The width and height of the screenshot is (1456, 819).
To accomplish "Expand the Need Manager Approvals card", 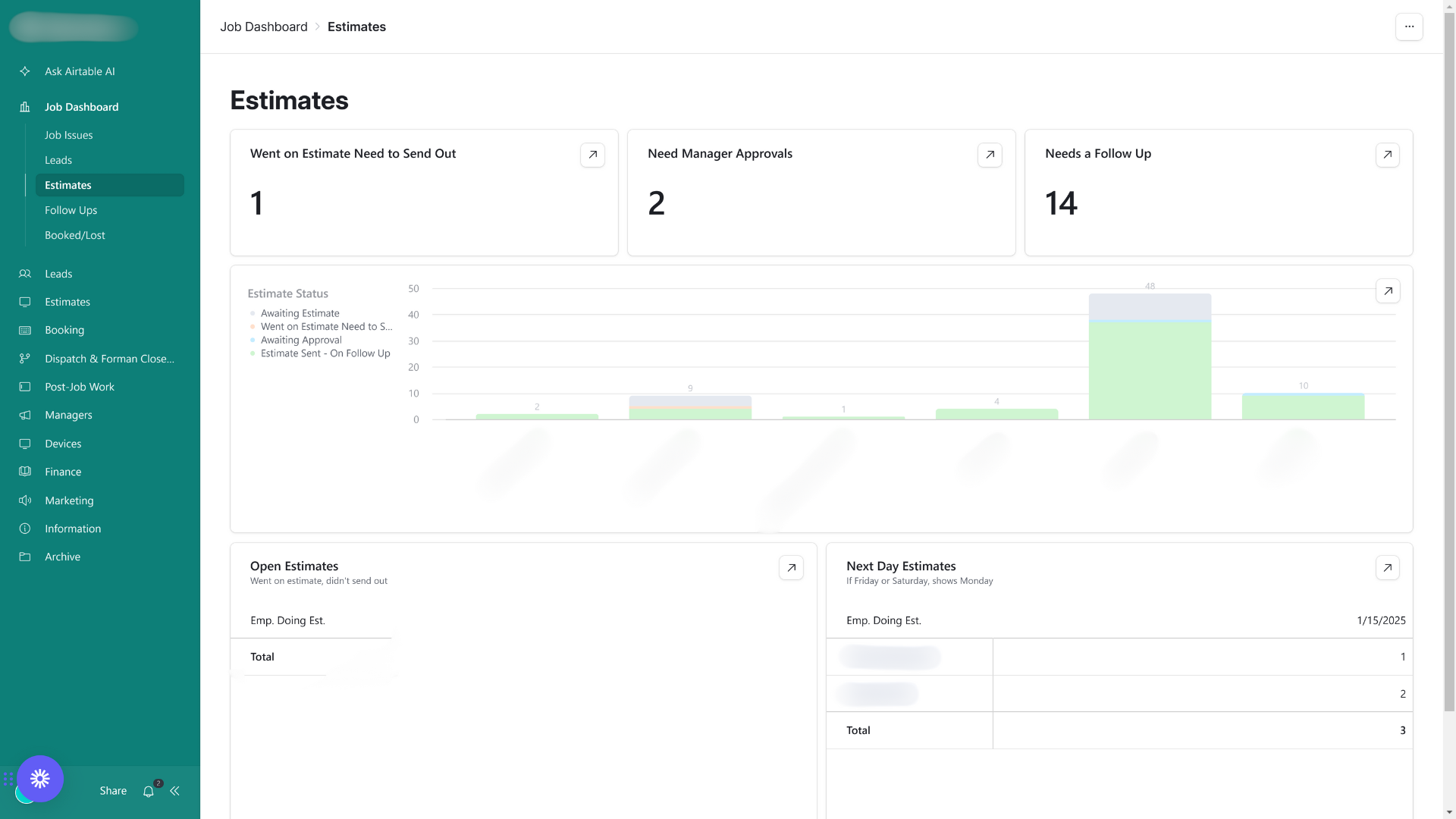I will tap(990, 155).
